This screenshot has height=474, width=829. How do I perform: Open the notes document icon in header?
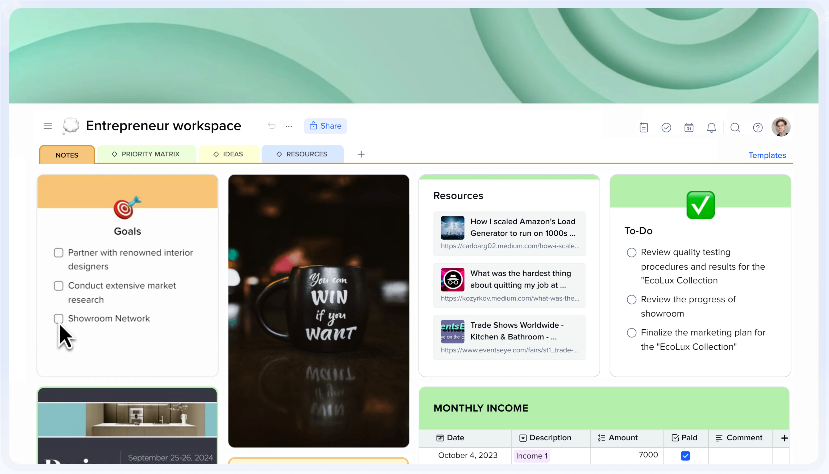coord(643,127)
